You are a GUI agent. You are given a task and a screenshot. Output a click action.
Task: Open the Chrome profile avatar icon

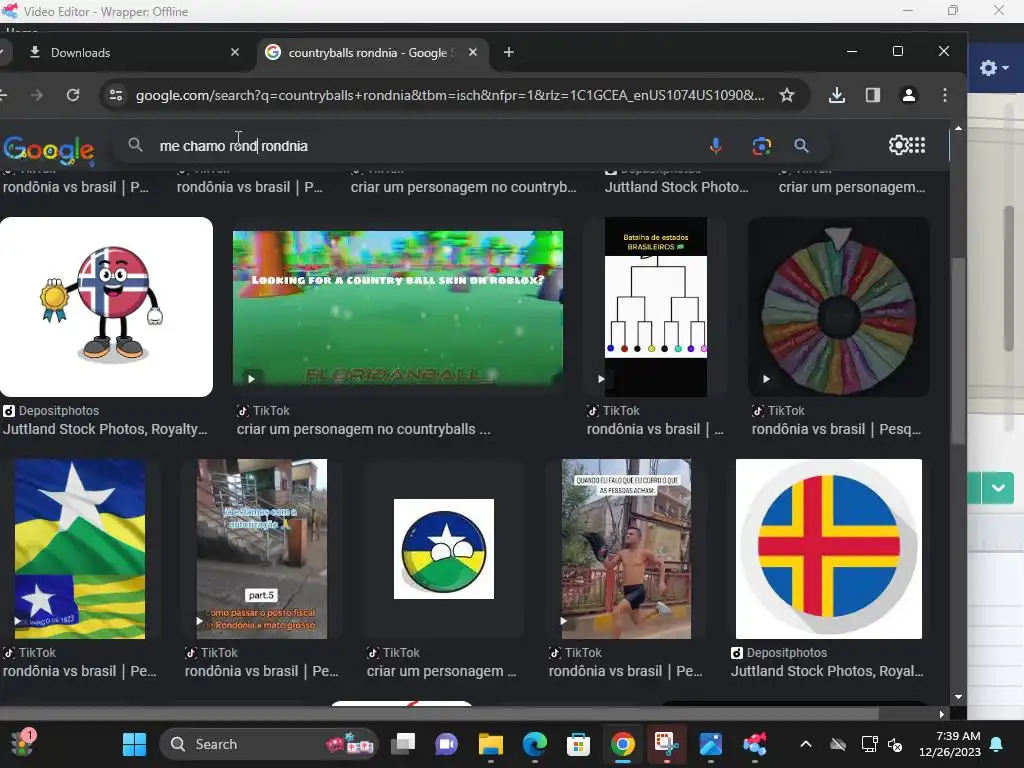[908, 95]
